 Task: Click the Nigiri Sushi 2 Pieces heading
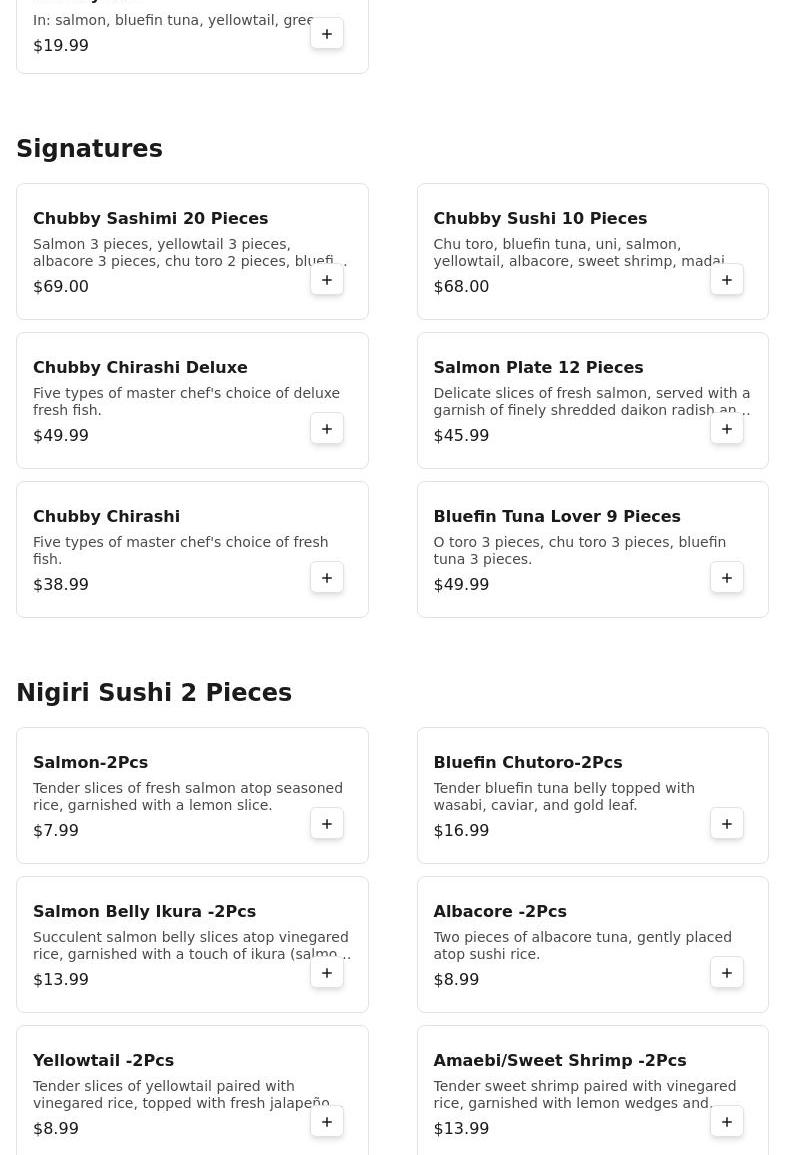pyautogui.click(x=154, y=693)
